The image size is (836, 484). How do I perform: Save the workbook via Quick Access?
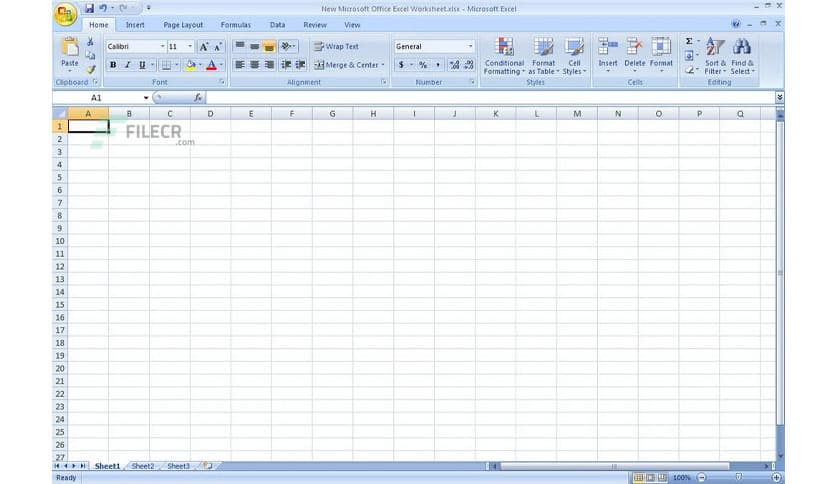pyautogui.click(x=90, y=8)
